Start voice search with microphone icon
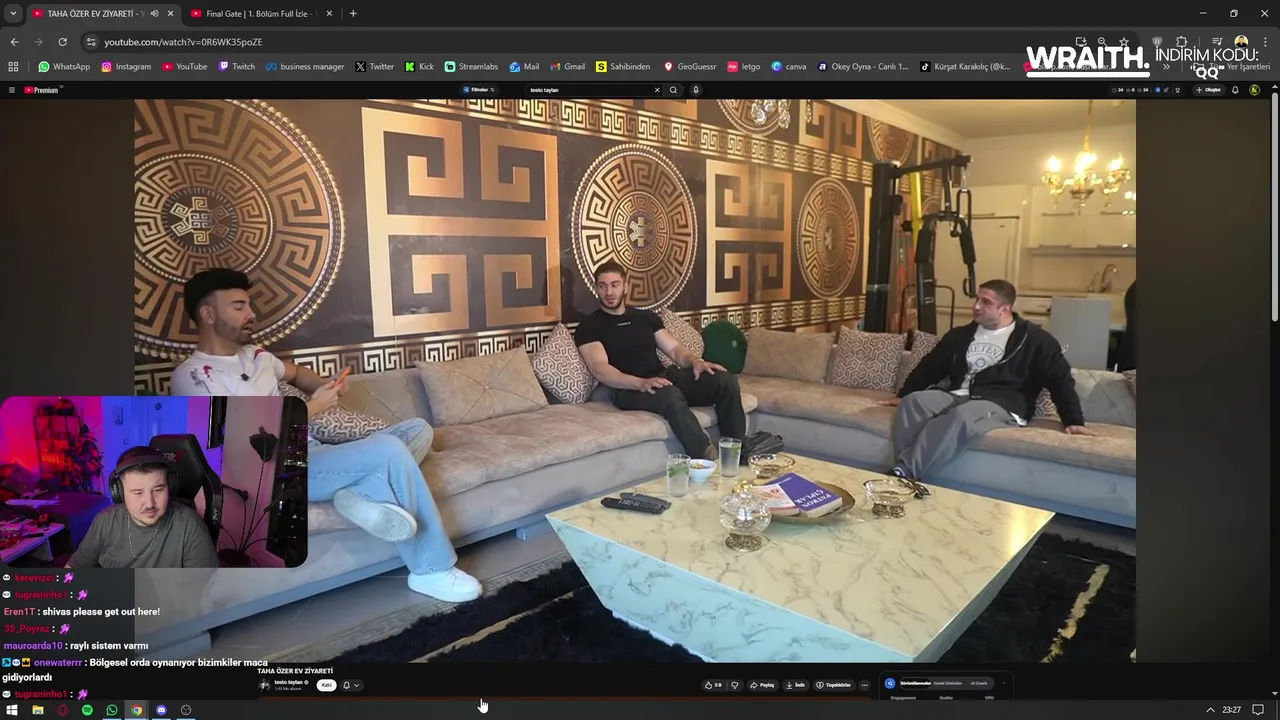The image size is (1280, 720). [696, 90]
